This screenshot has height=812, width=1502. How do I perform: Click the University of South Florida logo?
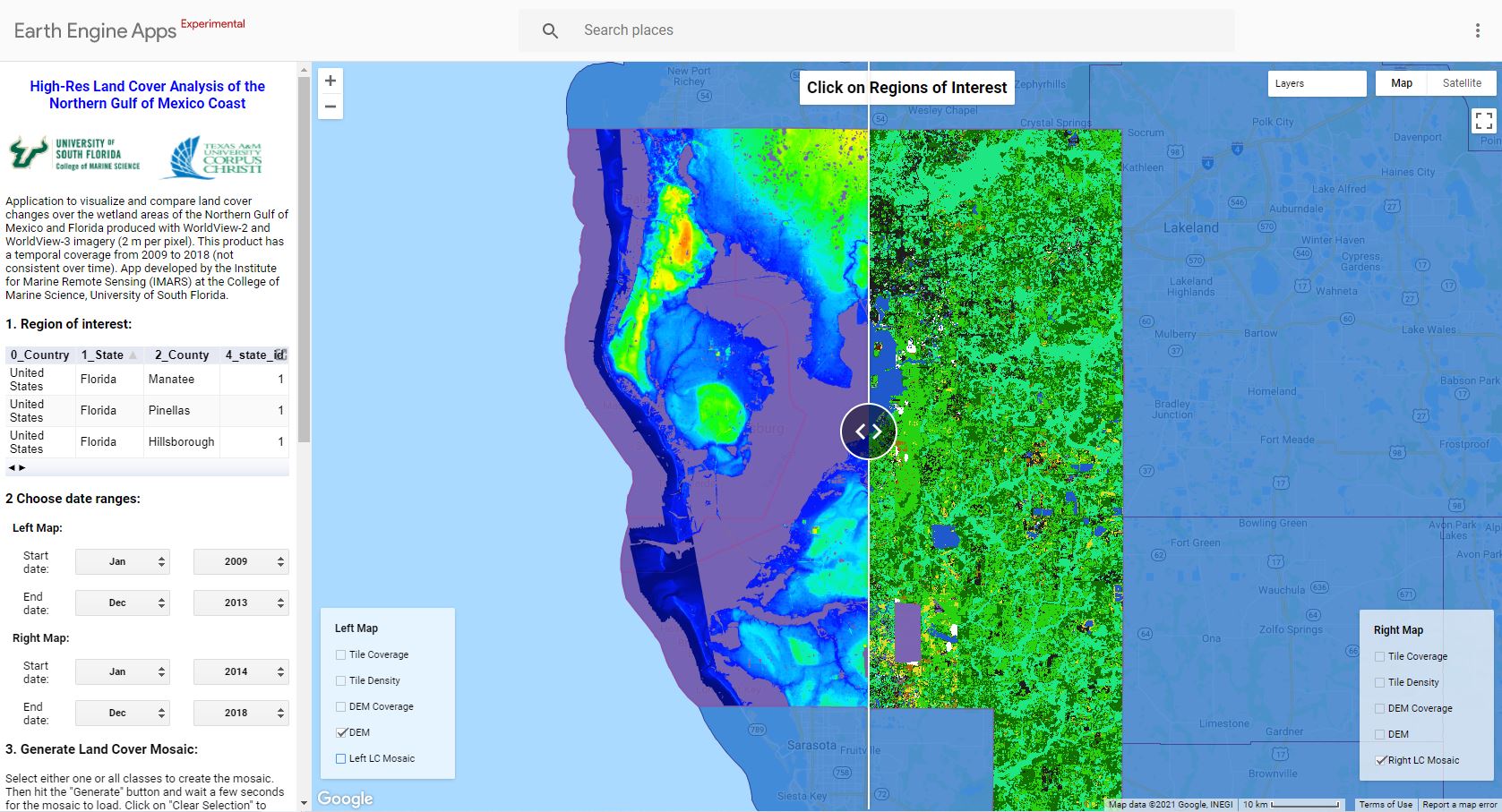coord(75,154)
